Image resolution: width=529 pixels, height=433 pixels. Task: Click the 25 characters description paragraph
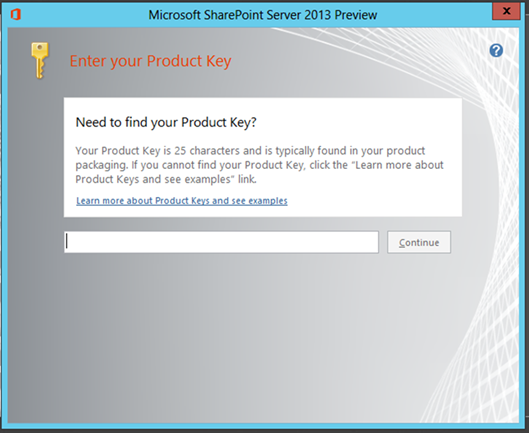259,165
